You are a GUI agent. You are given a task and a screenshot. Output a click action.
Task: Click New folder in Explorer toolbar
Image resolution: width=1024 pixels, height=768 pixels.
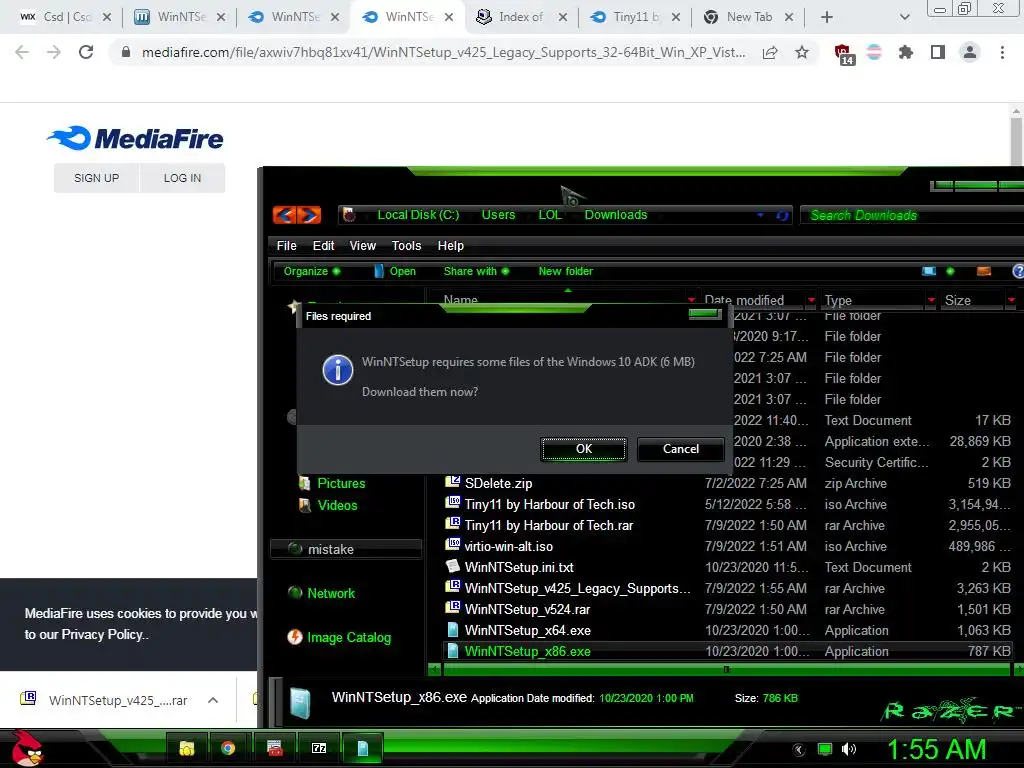click(x=566, y=271)
